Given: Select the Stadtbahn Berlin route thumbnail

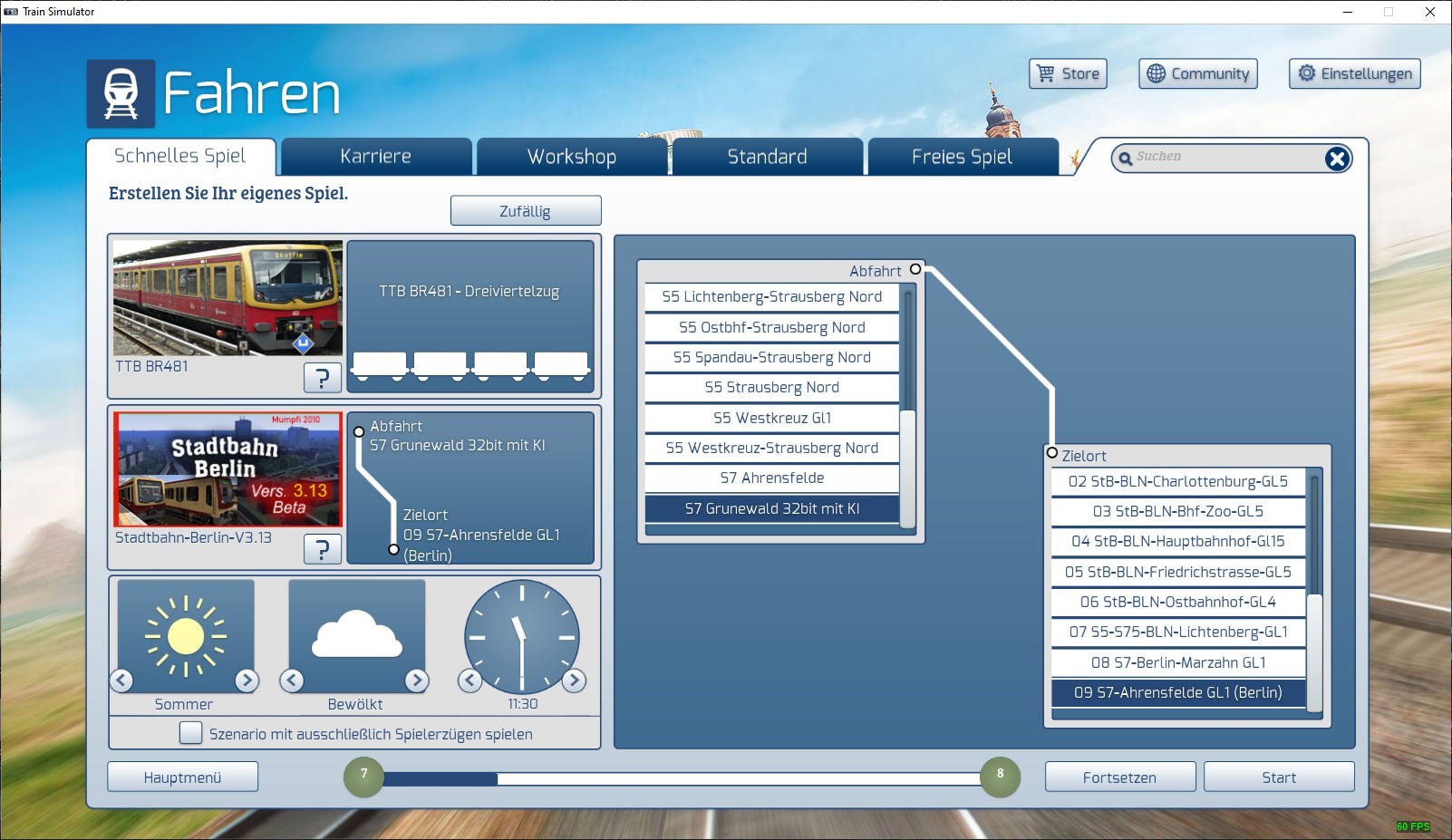Looking at the screenshot, I should [x=227, y=469].
